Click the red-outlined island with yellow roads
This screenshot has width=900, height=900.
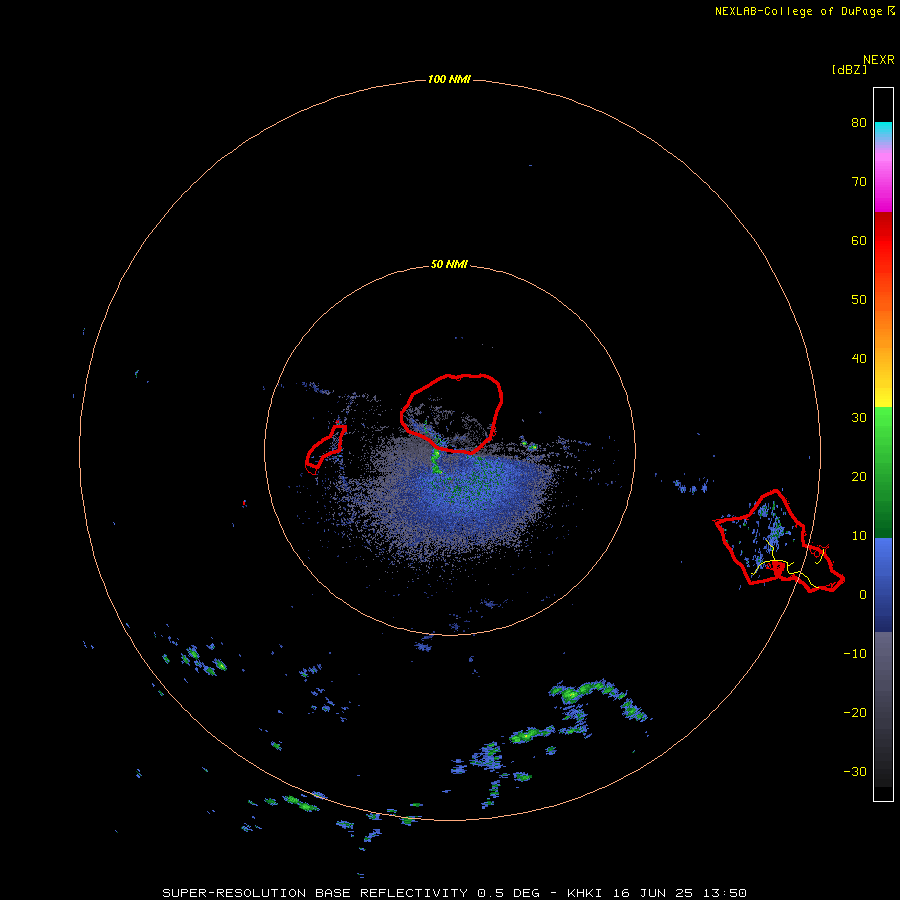(x=778, y=542)
